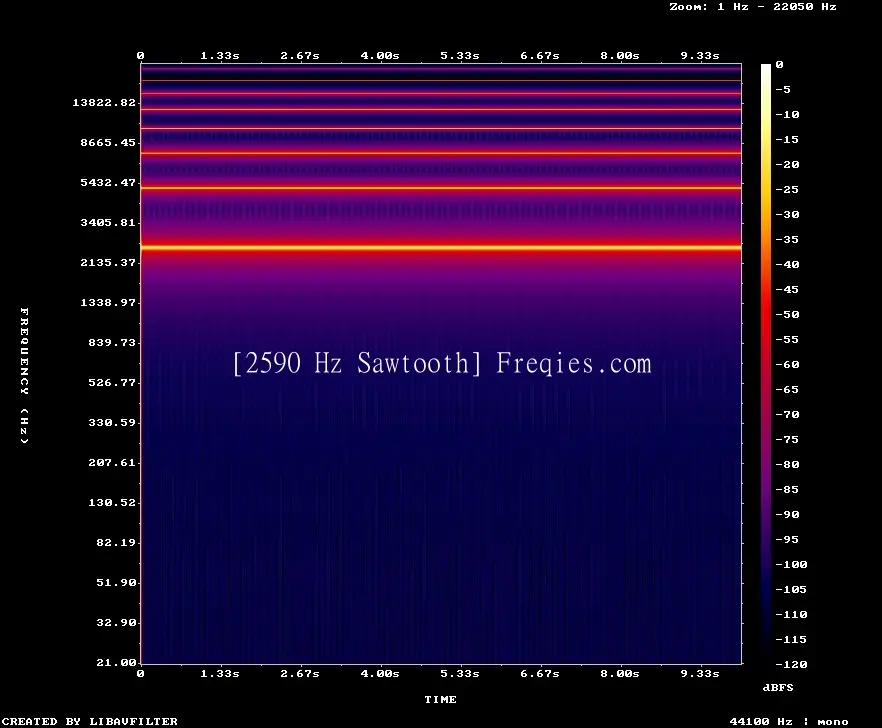Click the 8665.45 frequency label
This screenshot has width=882, height=728.
108,142
